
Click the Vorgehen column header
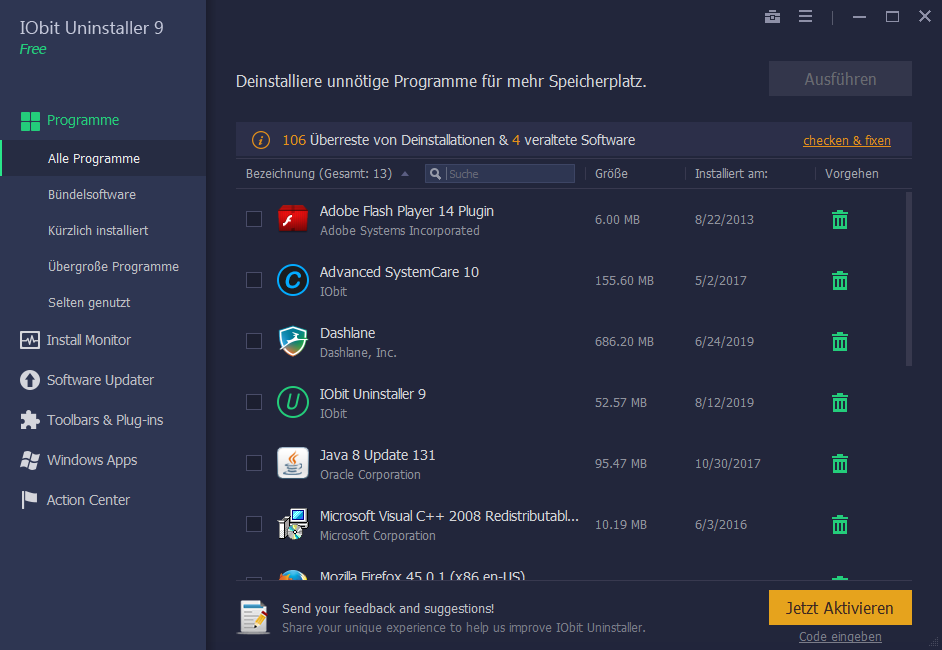coord(851,174)
